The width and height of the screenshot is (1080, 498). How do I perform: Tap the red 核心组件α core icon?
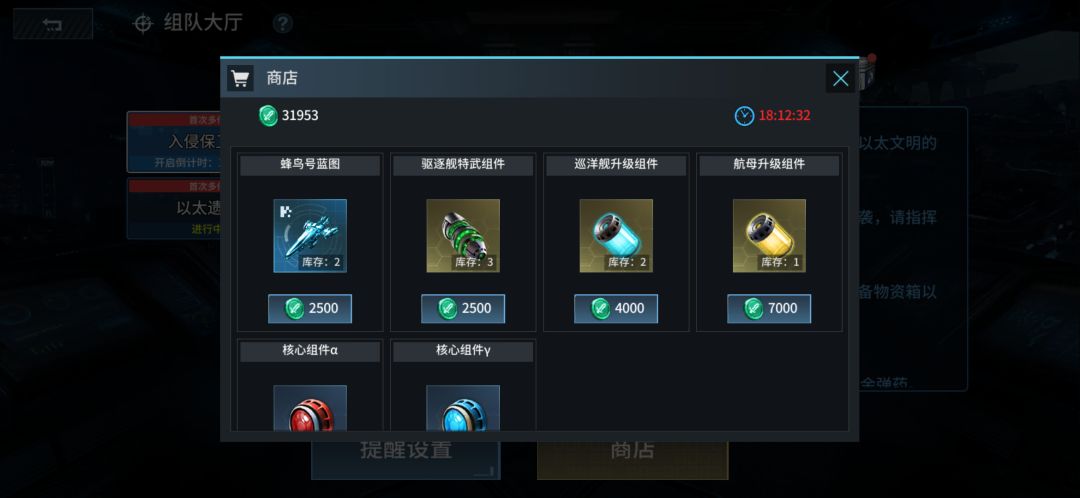coord(310,408)
